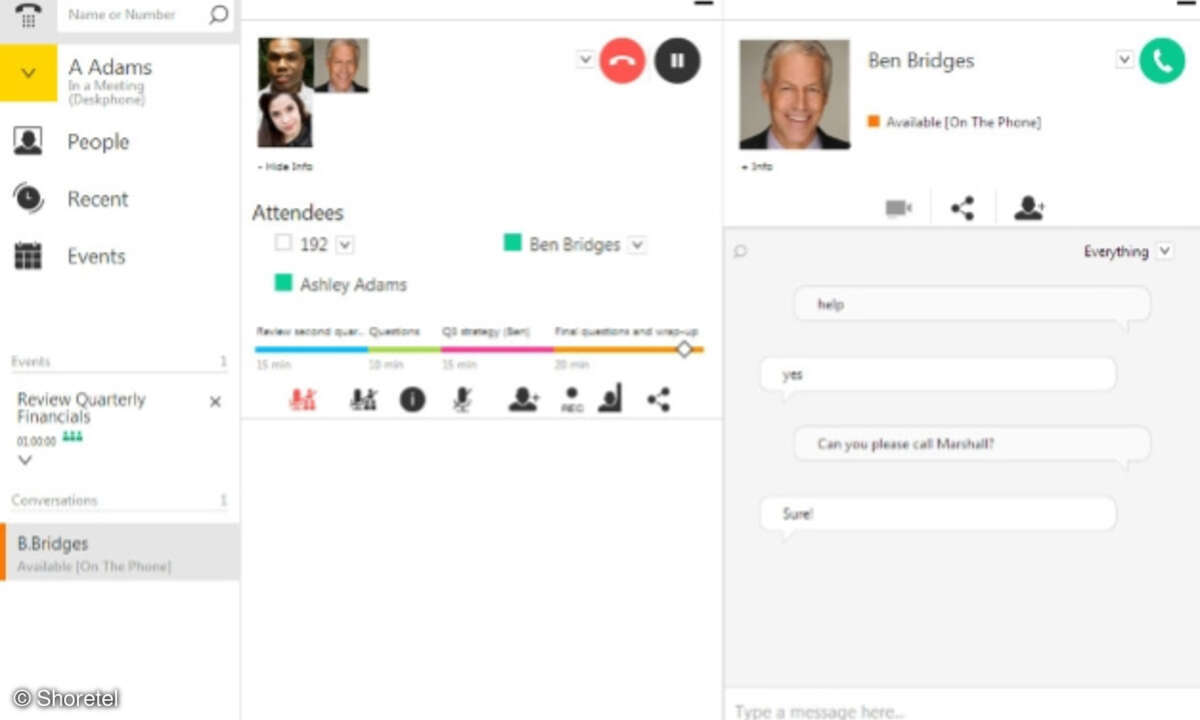This screenshot has height=720, width=1200.
Task: Open the meeting info icon
Action: pos(412,400)
